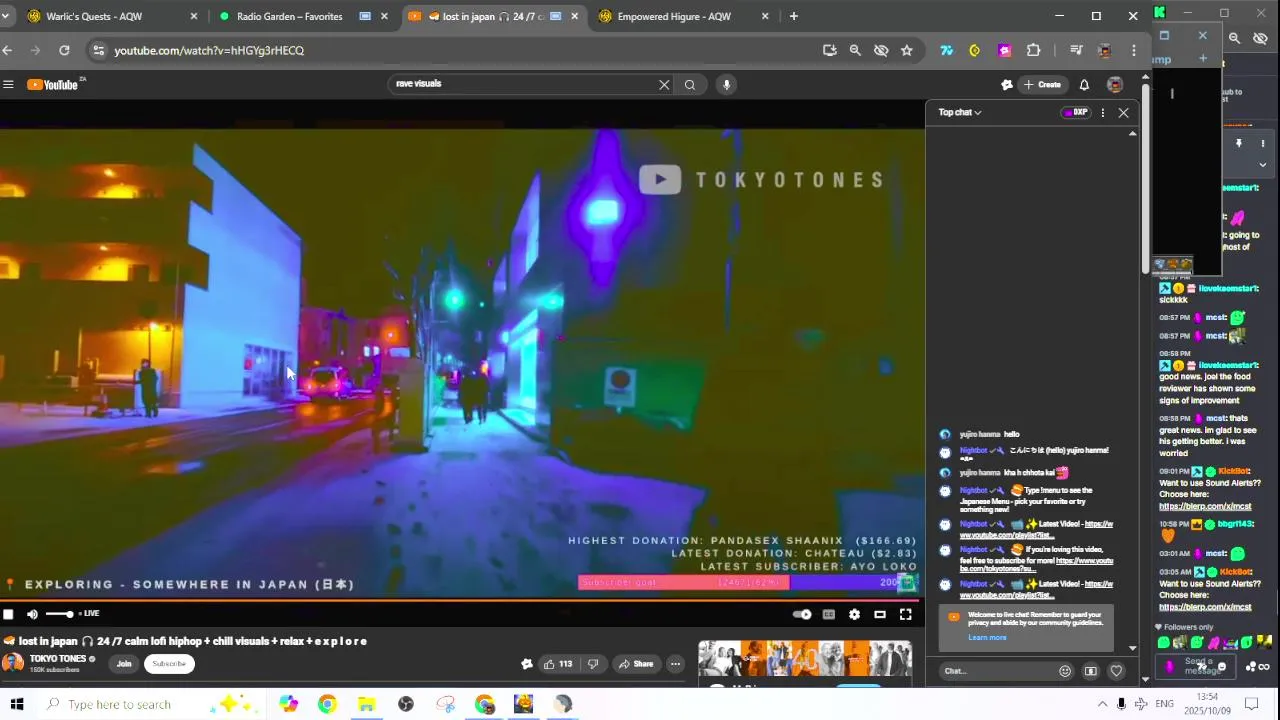This screenshot has width=1280, height=720.
Task: Jump to LIVE in the player
Action: click(89, 614)
